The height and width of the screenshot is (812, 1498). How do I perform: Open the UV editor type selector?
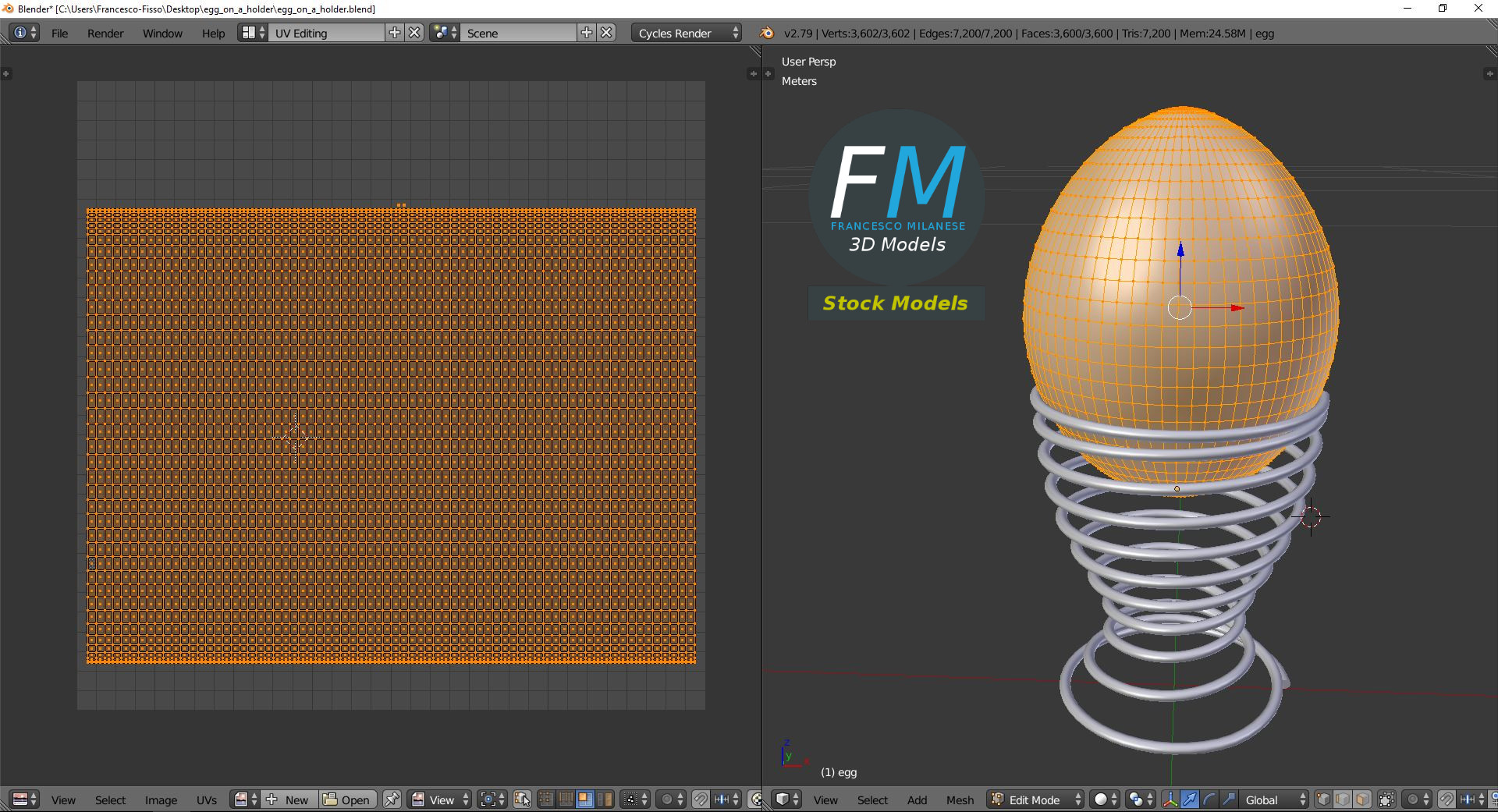[x=24, y=800]
